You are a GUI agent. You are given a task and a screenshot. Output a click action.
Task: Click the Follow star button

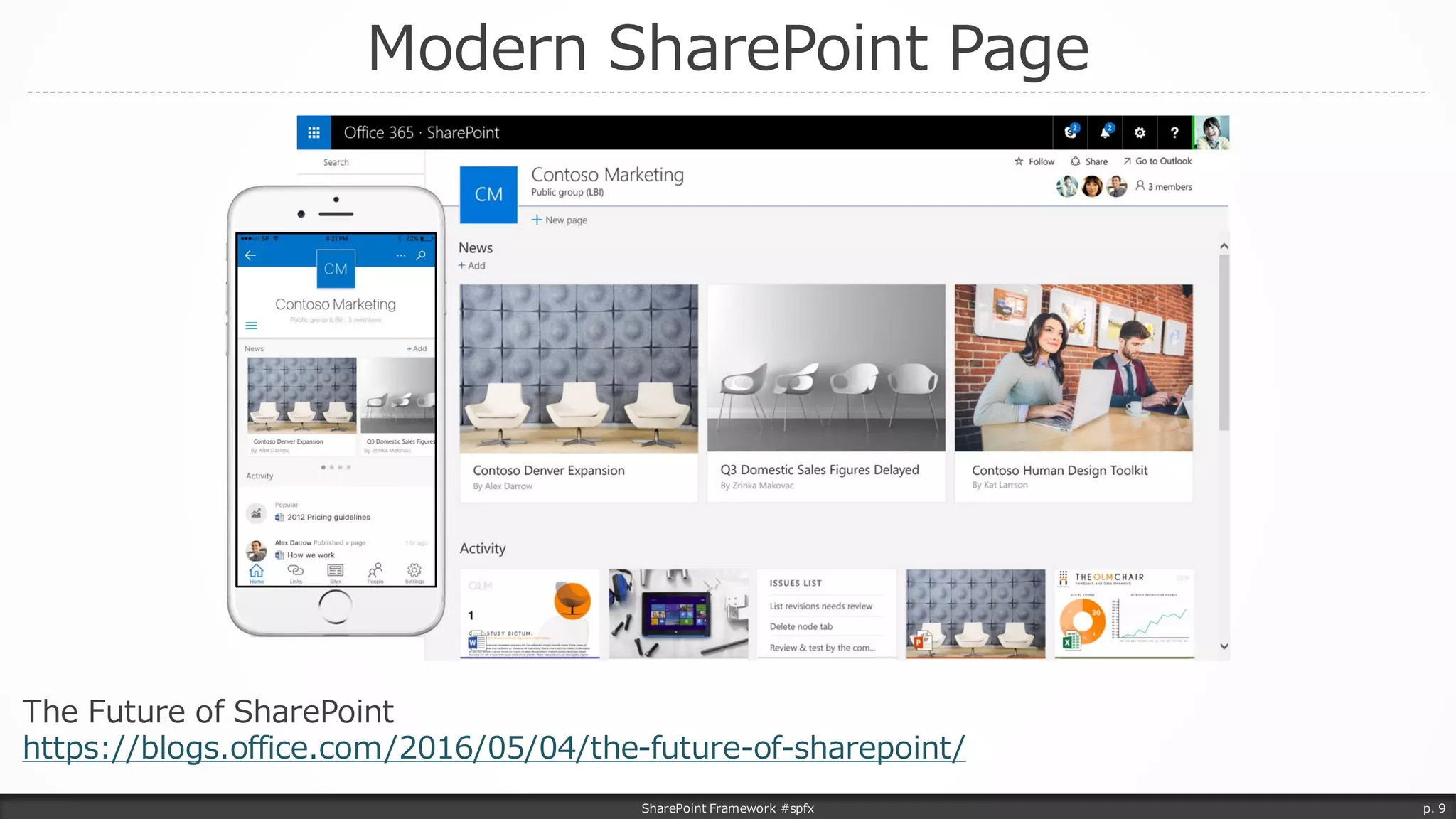1034,161
